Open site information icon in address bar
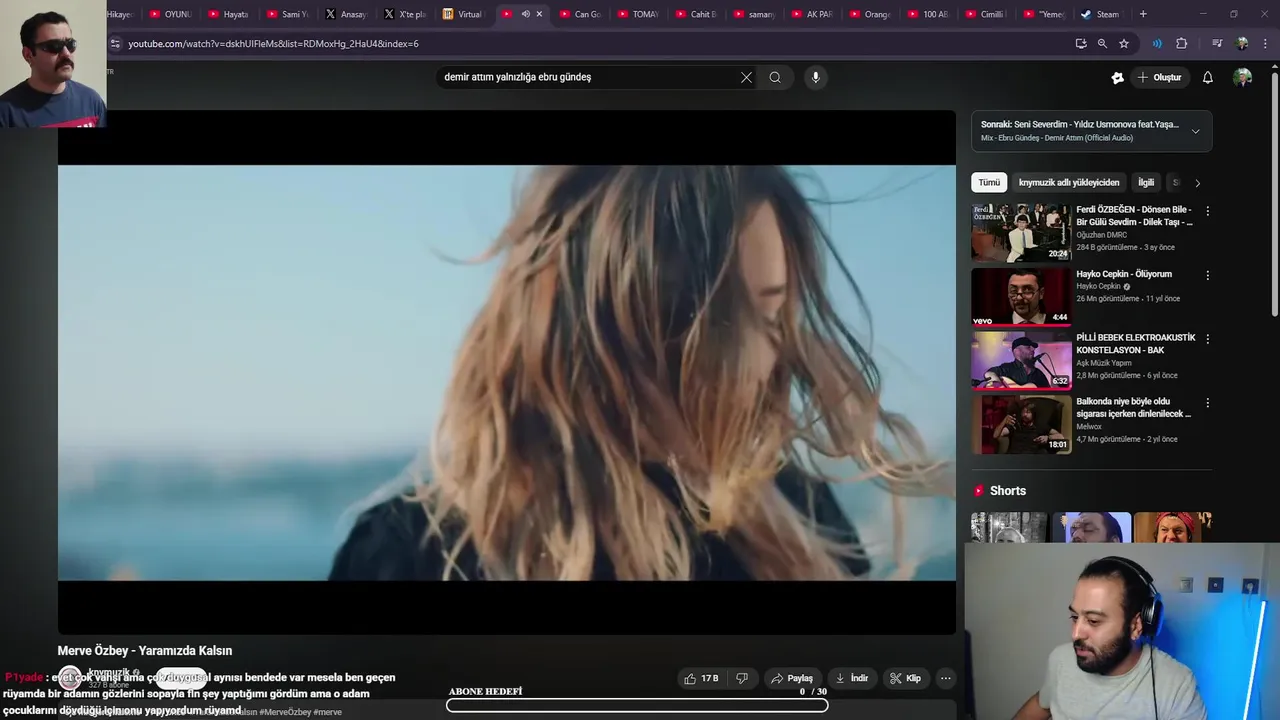This screenshot has width=1280, height=720. pyautogui.click(x=115, y=44)
